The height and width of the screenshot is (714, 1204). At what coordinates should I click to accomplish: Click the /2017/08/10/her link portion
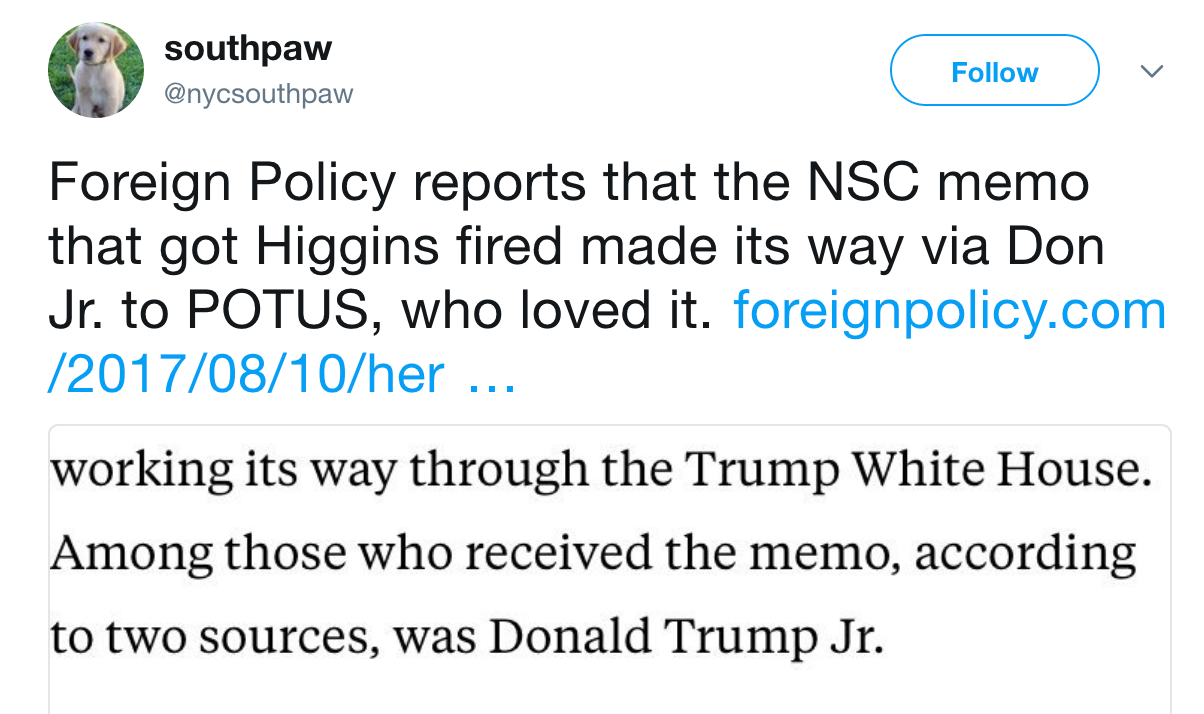(x=246, y=375)
